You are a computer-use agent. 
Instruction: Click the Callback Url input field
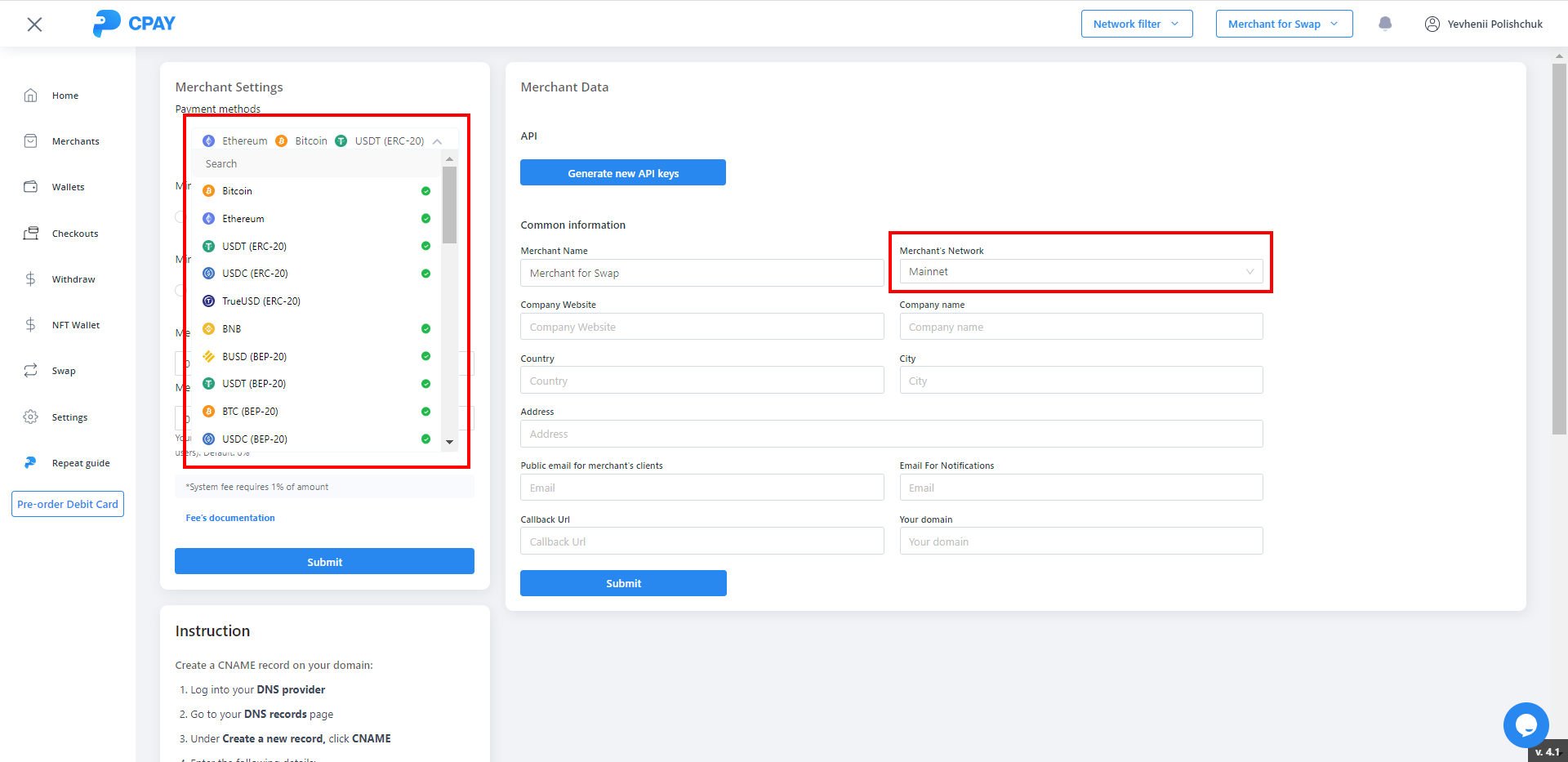(702, 541)
